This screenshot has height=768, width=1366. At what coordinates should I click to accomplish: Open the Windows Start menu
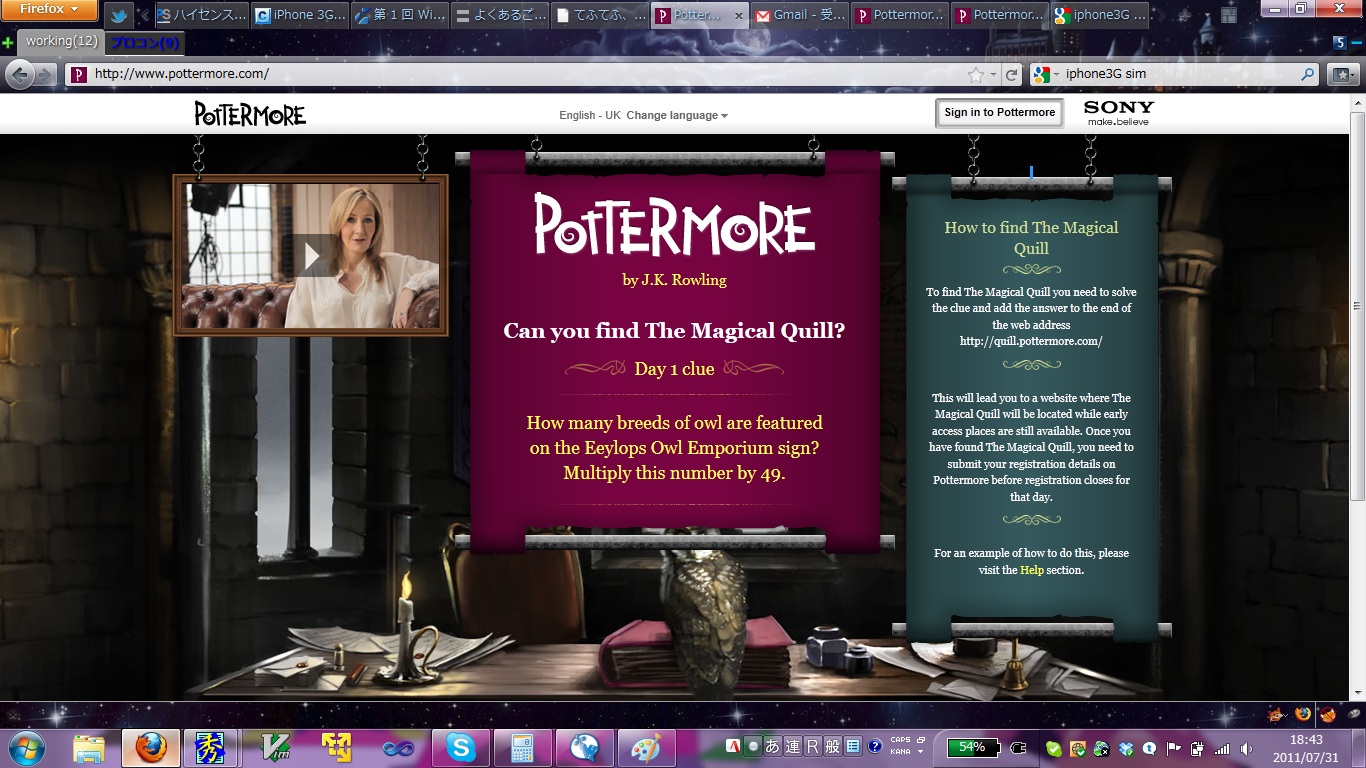tap(26, 747)
